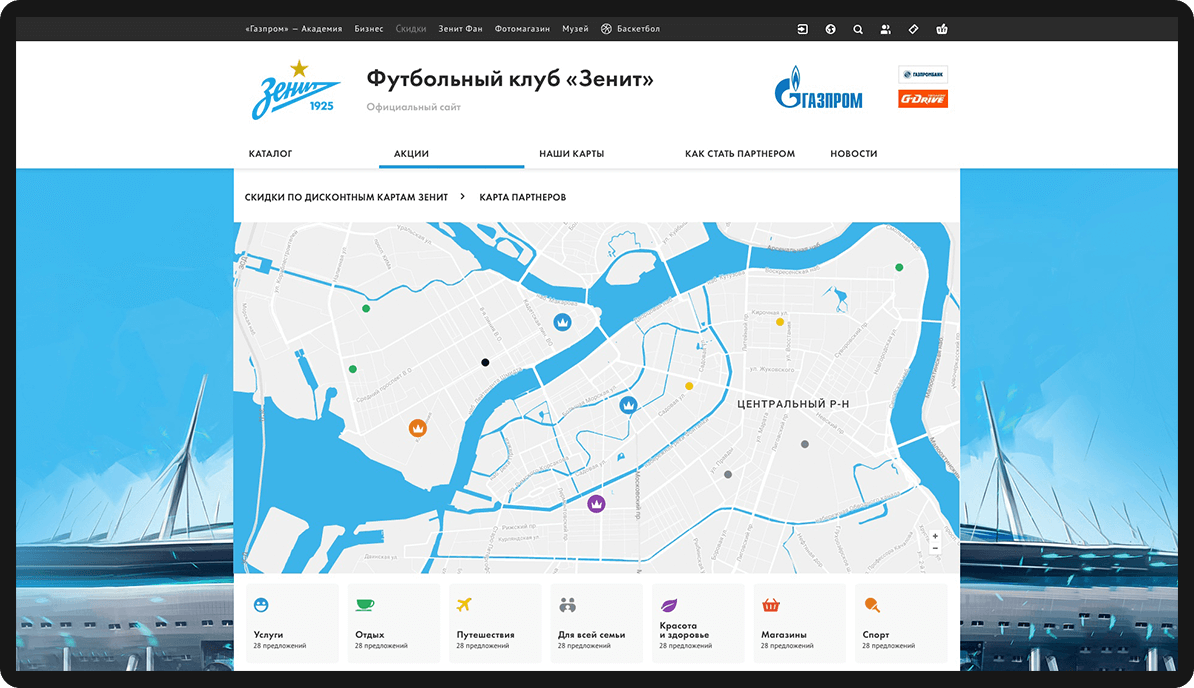1194x688 pixels.
Task: Click the Официальный сайт subtitle
Action: coord(413,107)
